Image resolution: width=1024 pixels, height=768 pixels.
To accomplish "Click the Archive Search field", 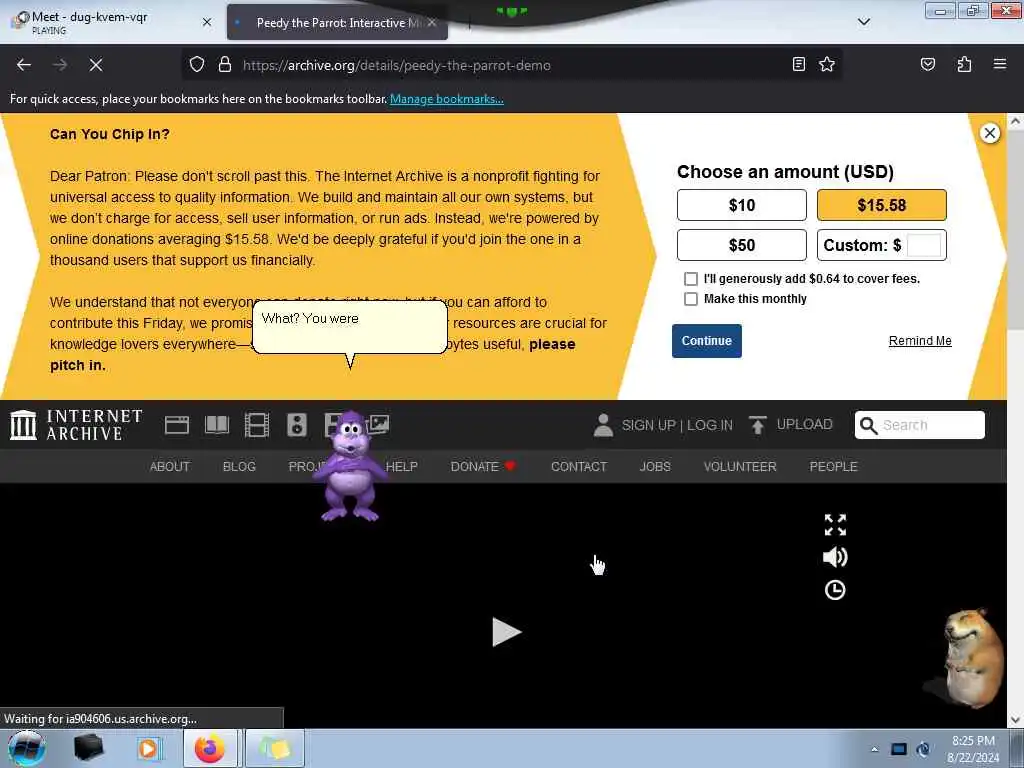I will coord(920,425).
